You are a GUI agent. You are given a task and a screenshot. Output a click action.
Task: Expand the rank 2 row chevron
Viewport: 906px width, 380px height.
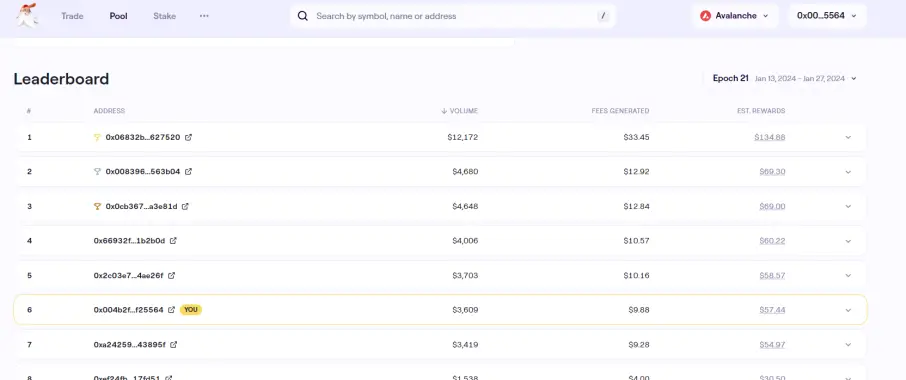[848, 172]
